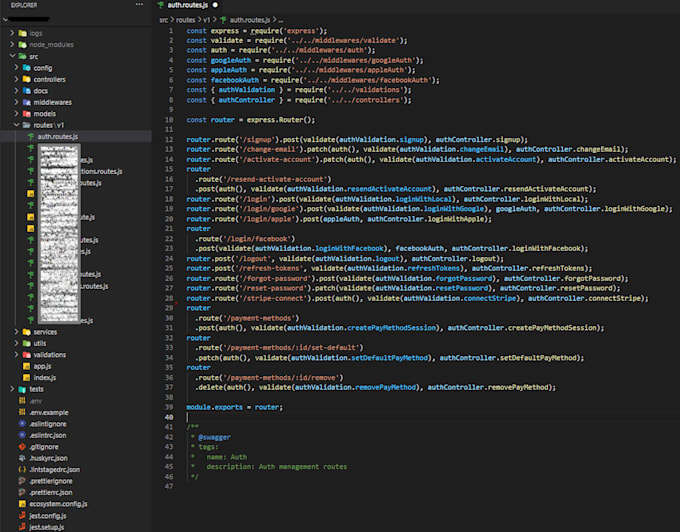This screenshot has width=680, height=532.
Task: Click the routes breadcrumb segment
Action: coord(186,20)
